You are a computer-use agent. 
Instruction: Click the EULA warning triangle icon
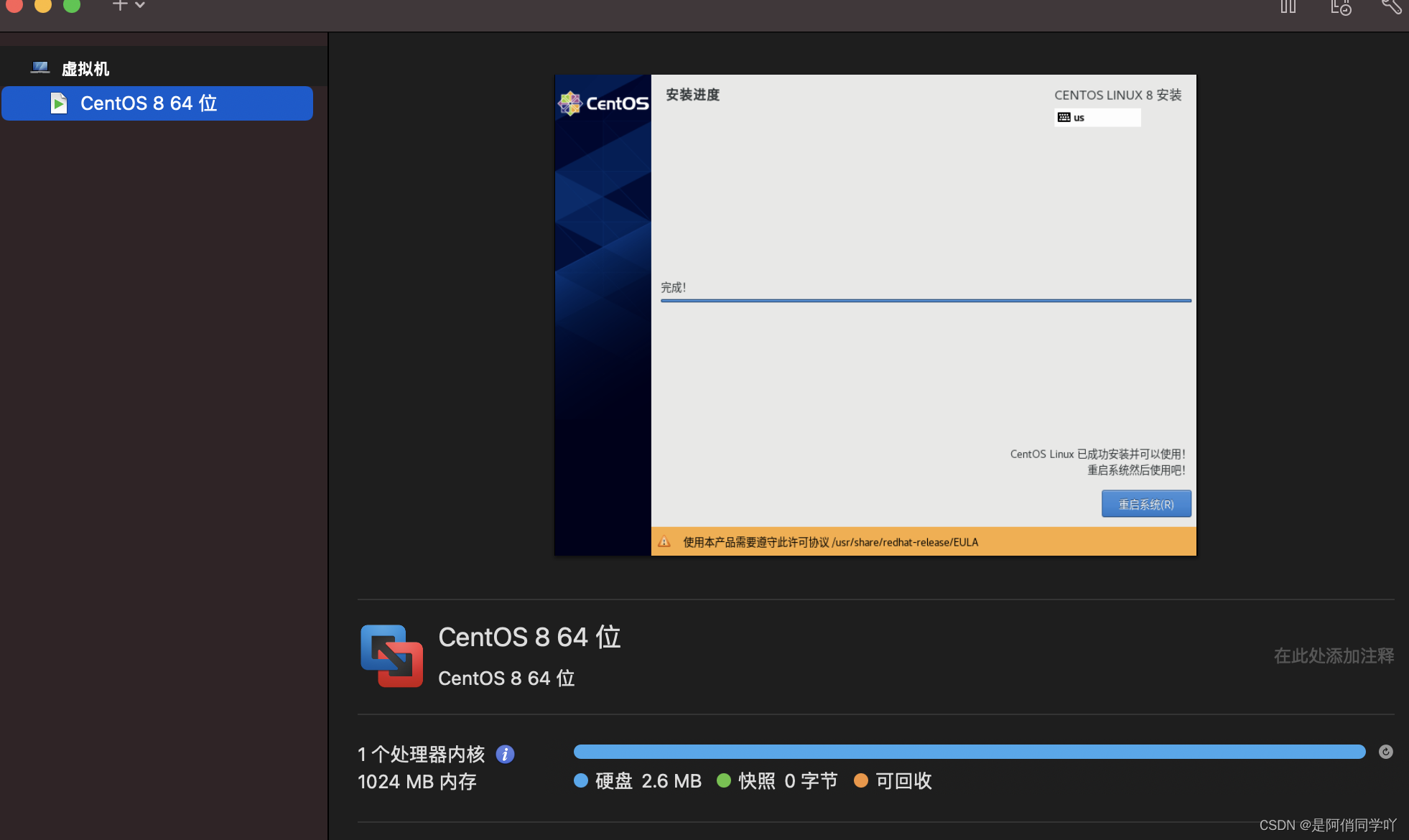[664, 542]
